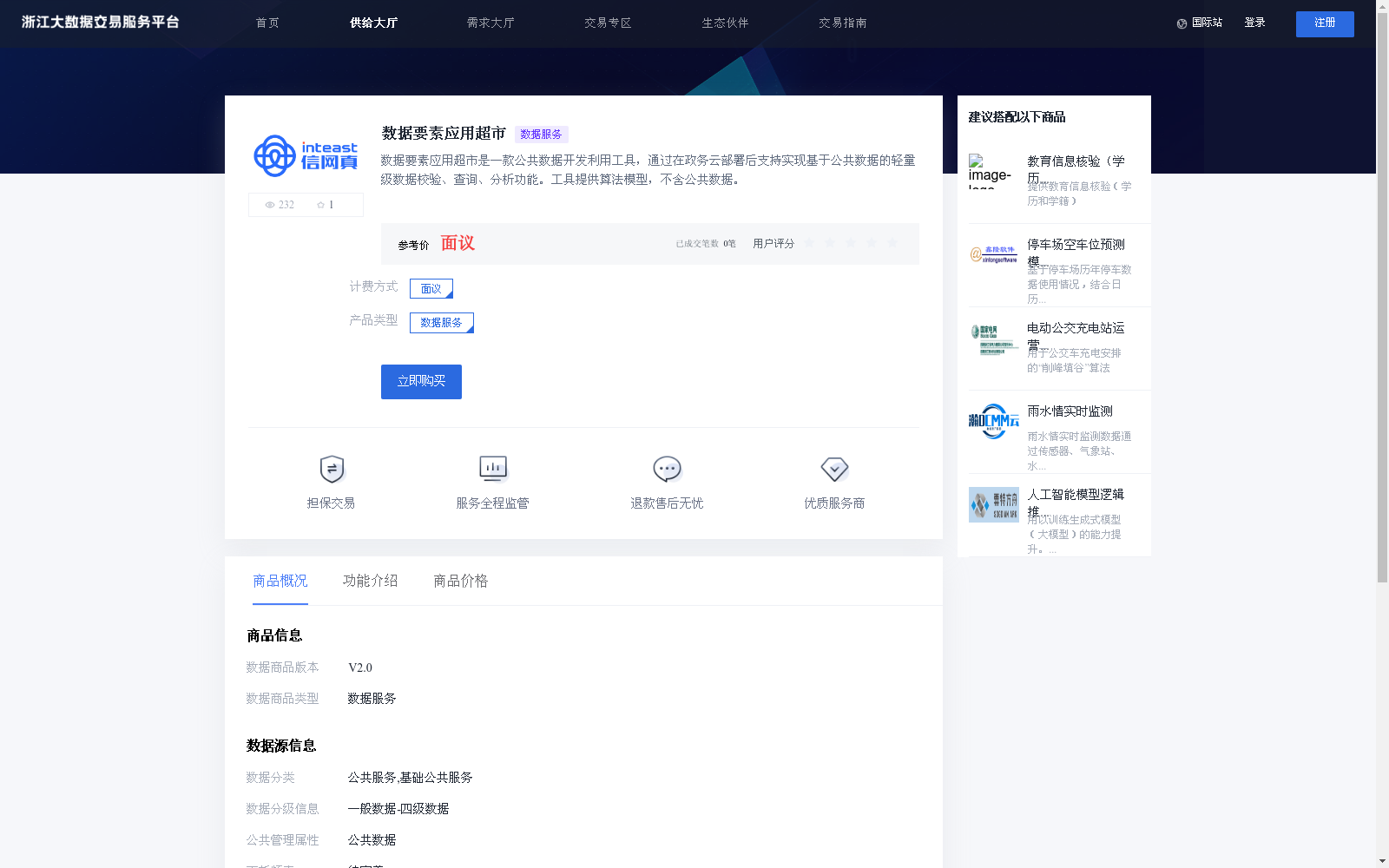Click the inteast 信网真 company logo
The image size is (1389, 868).
306,156
